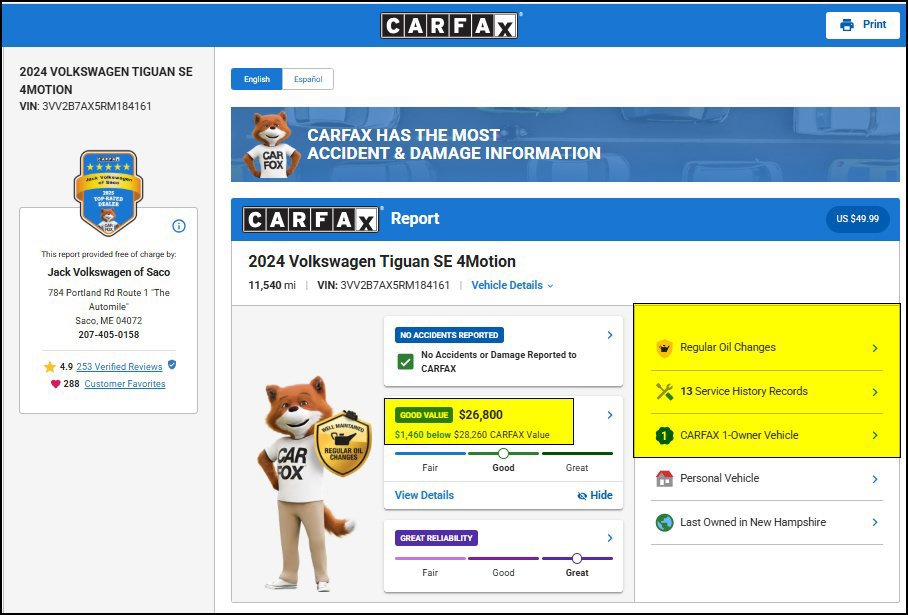Click the wrench service history icon
This screenshot has height=615, width=908.
(664, 391)
